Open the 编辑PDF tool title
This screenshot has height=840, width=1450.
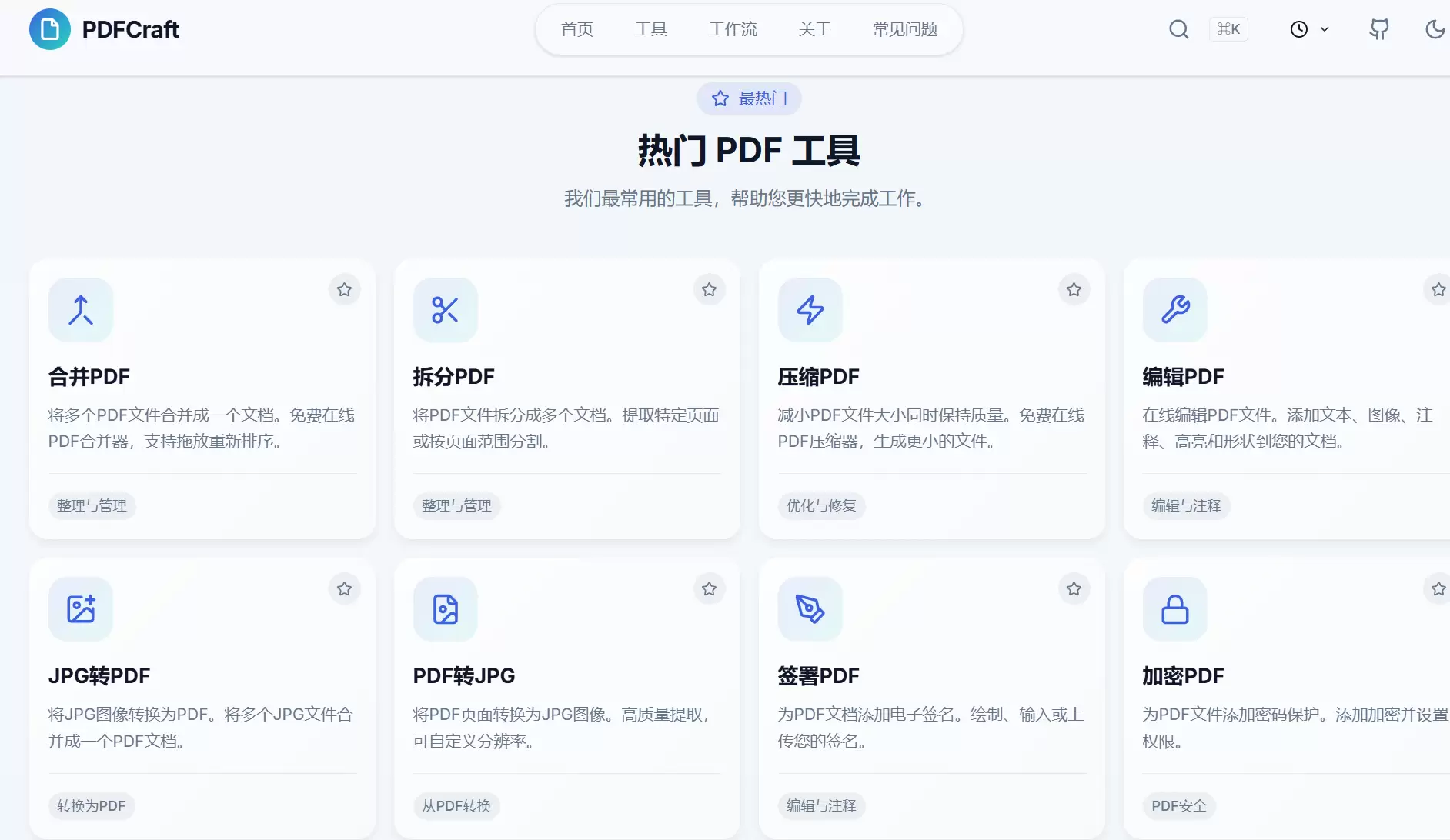(1184, 377)
